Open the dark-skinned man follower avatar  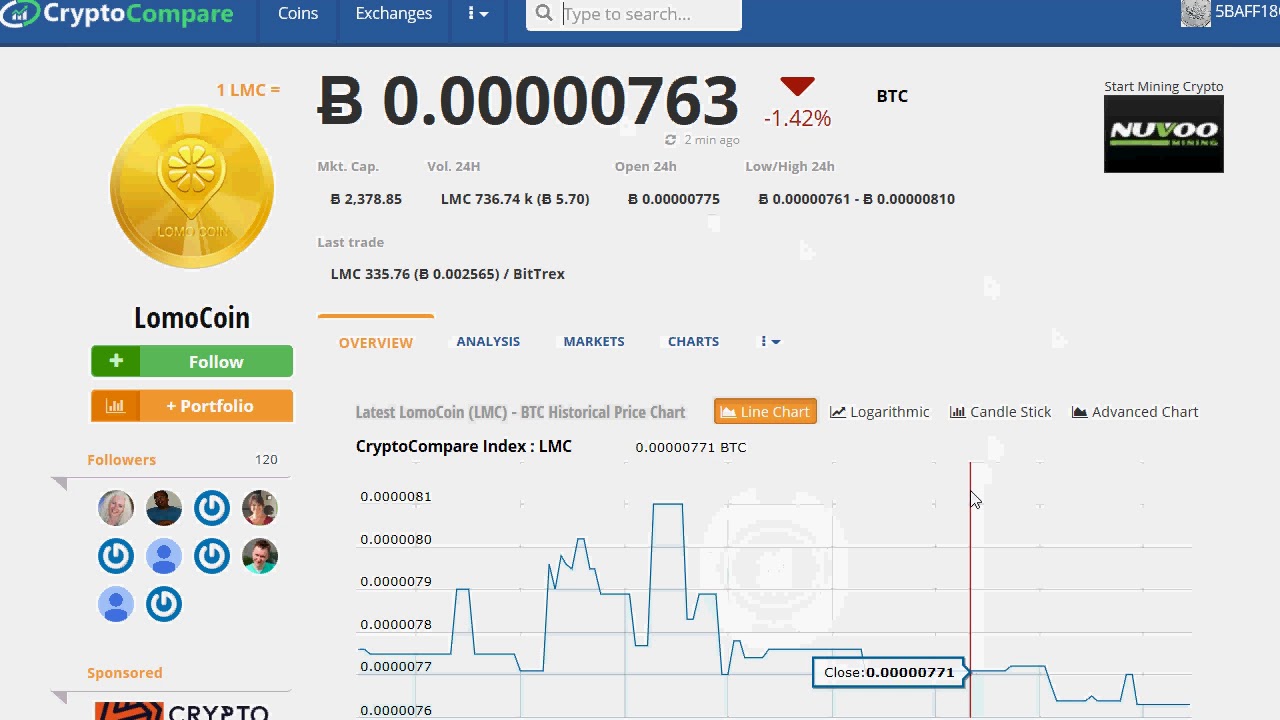(x=164, y=508)
